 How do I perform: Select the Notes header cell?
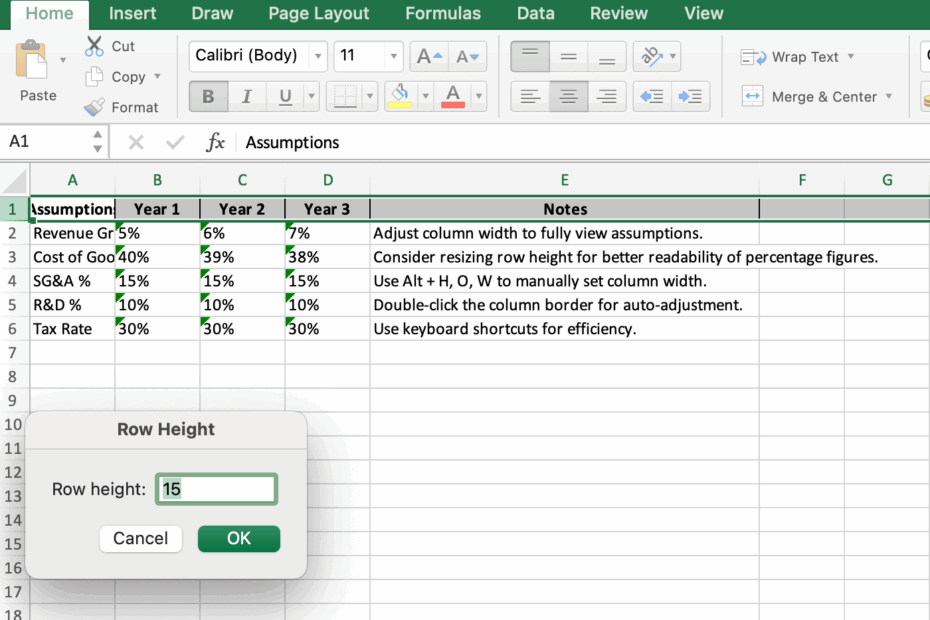coord(565,209)
